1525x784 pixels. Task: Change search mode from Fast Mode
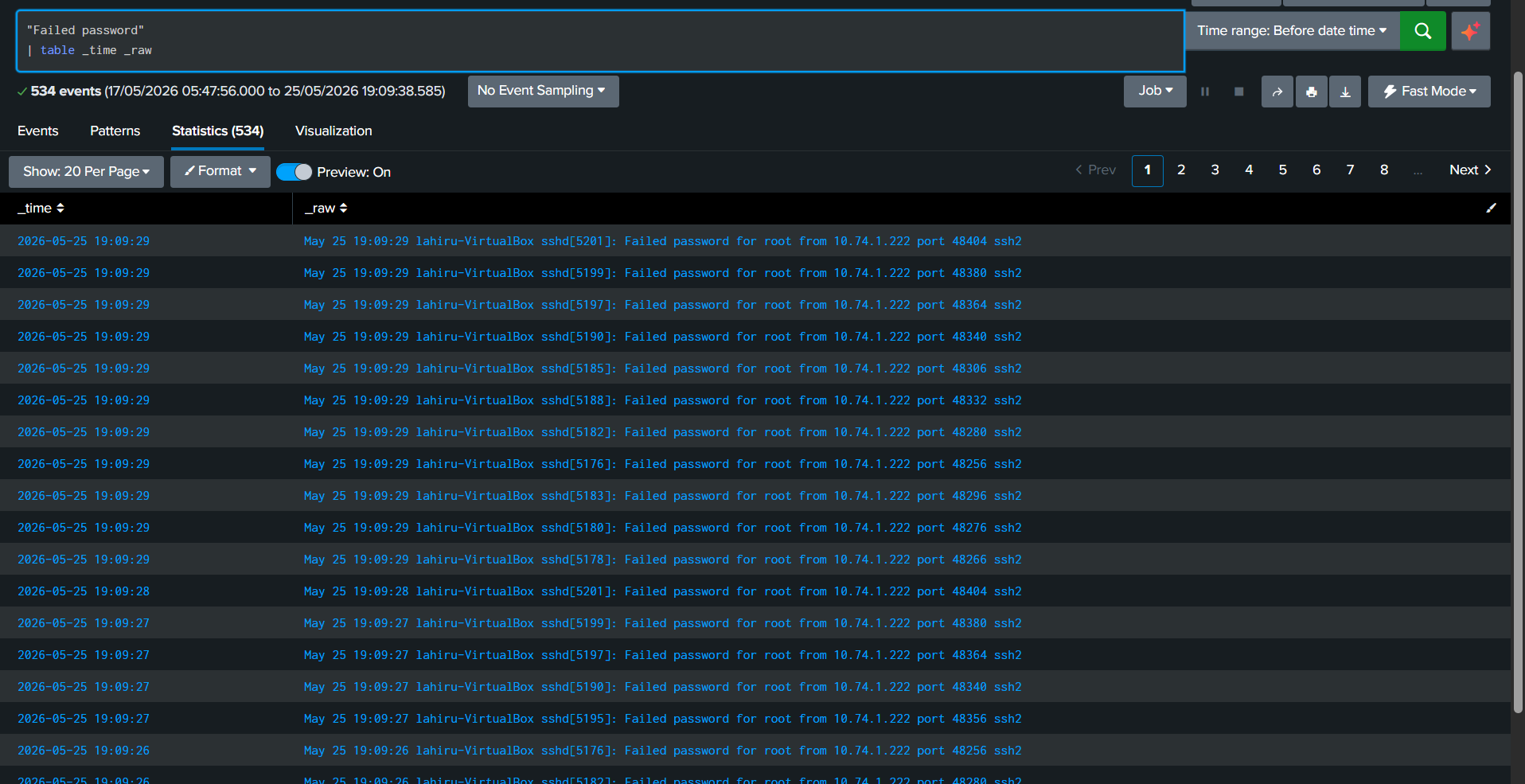coord(1429,92)
